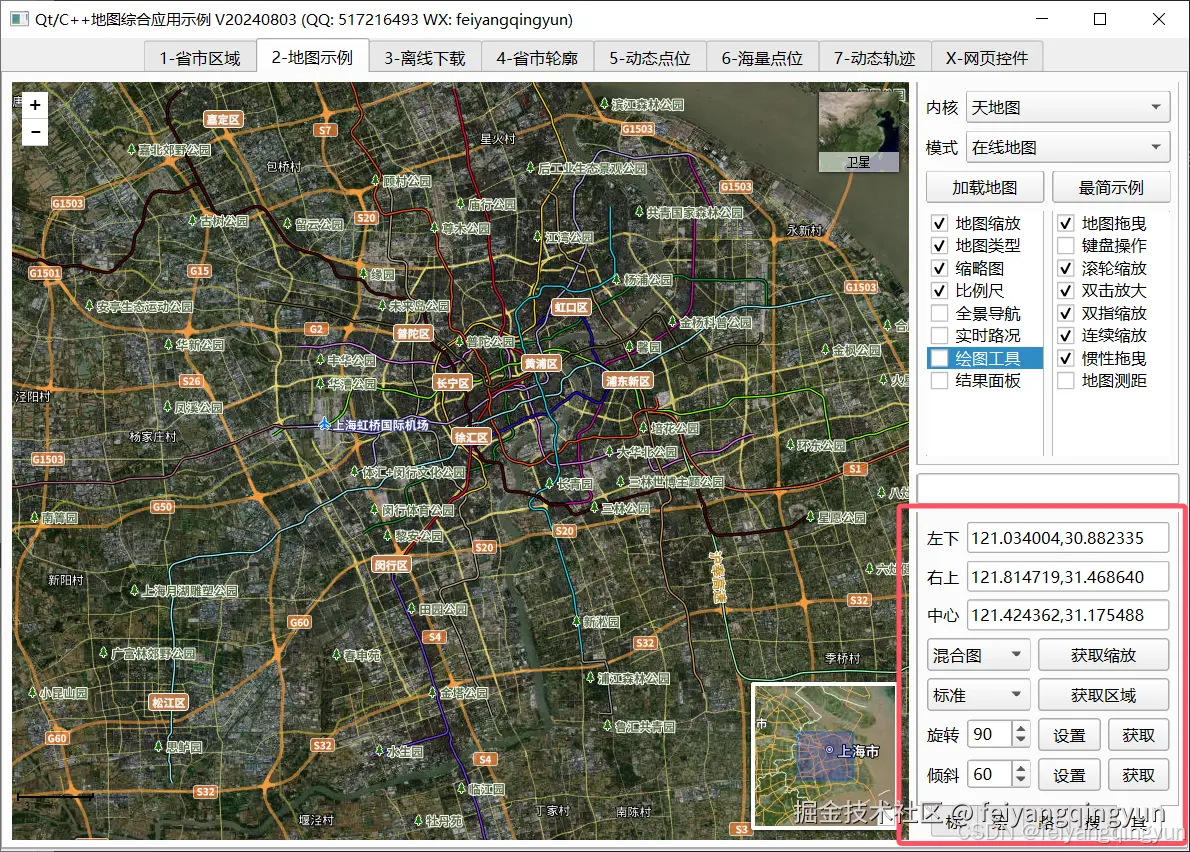Screen dimensions: 1190x852
Task: Open the 内核 dropdown showing 天地图
Action: (x=1069, y=108)
